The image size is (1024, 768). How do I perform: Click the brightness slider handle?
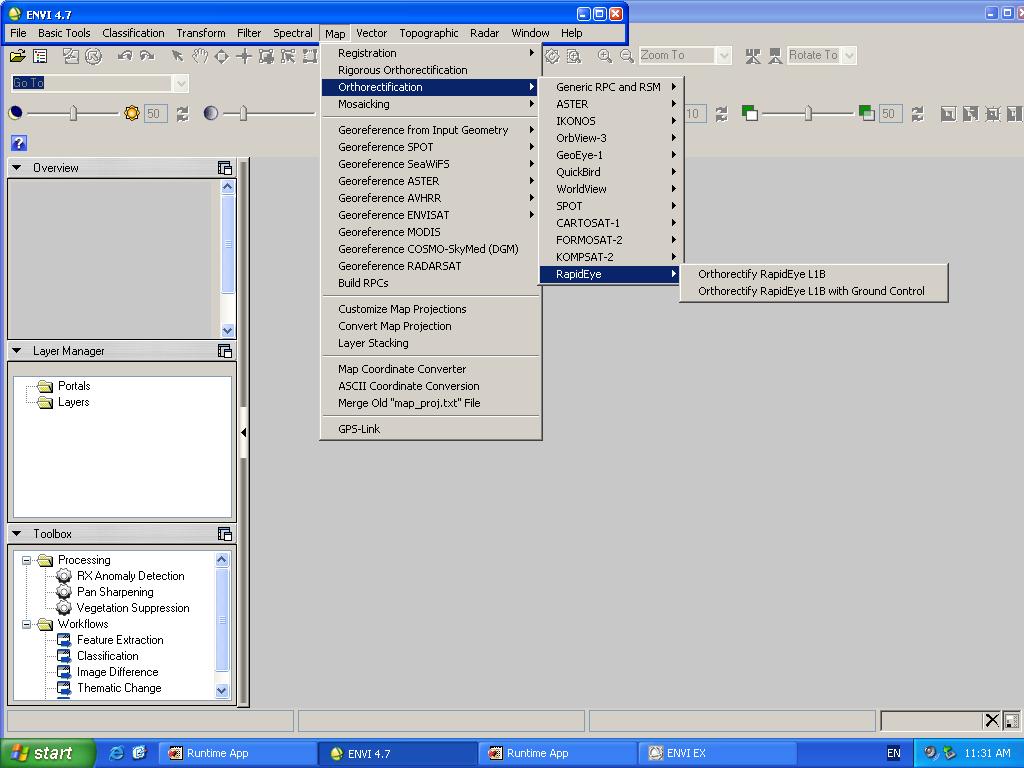pyautogui.click(x=73, y=113)
